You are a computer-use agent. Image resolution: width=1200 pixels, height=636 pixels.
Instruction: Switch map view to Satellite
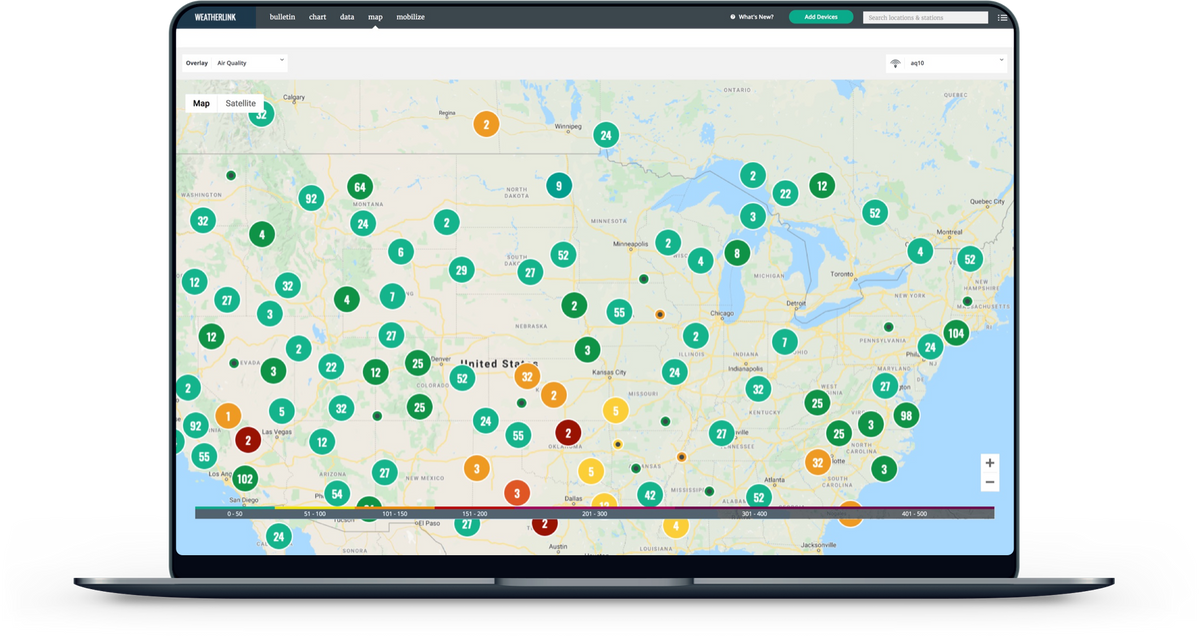[240, 103]
